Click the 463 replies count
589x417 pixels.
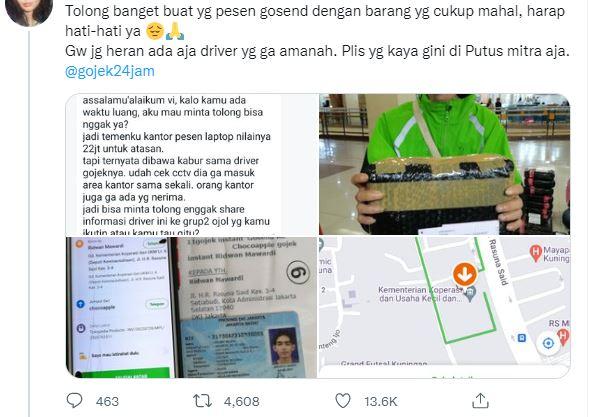(107, 402)
